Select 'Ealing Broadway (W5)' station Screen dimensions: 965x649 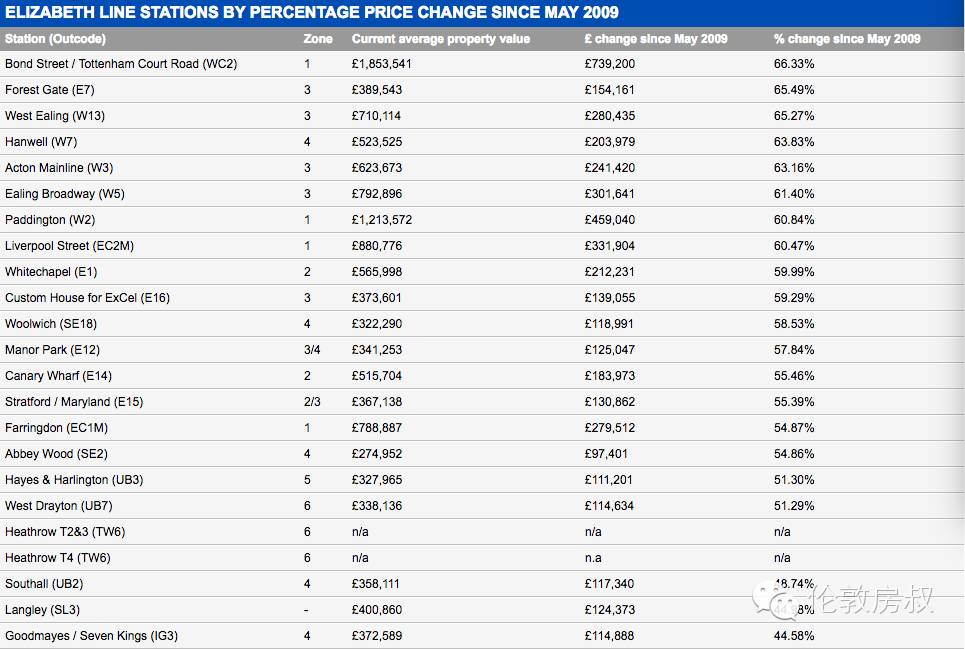[x=65, y=194]
